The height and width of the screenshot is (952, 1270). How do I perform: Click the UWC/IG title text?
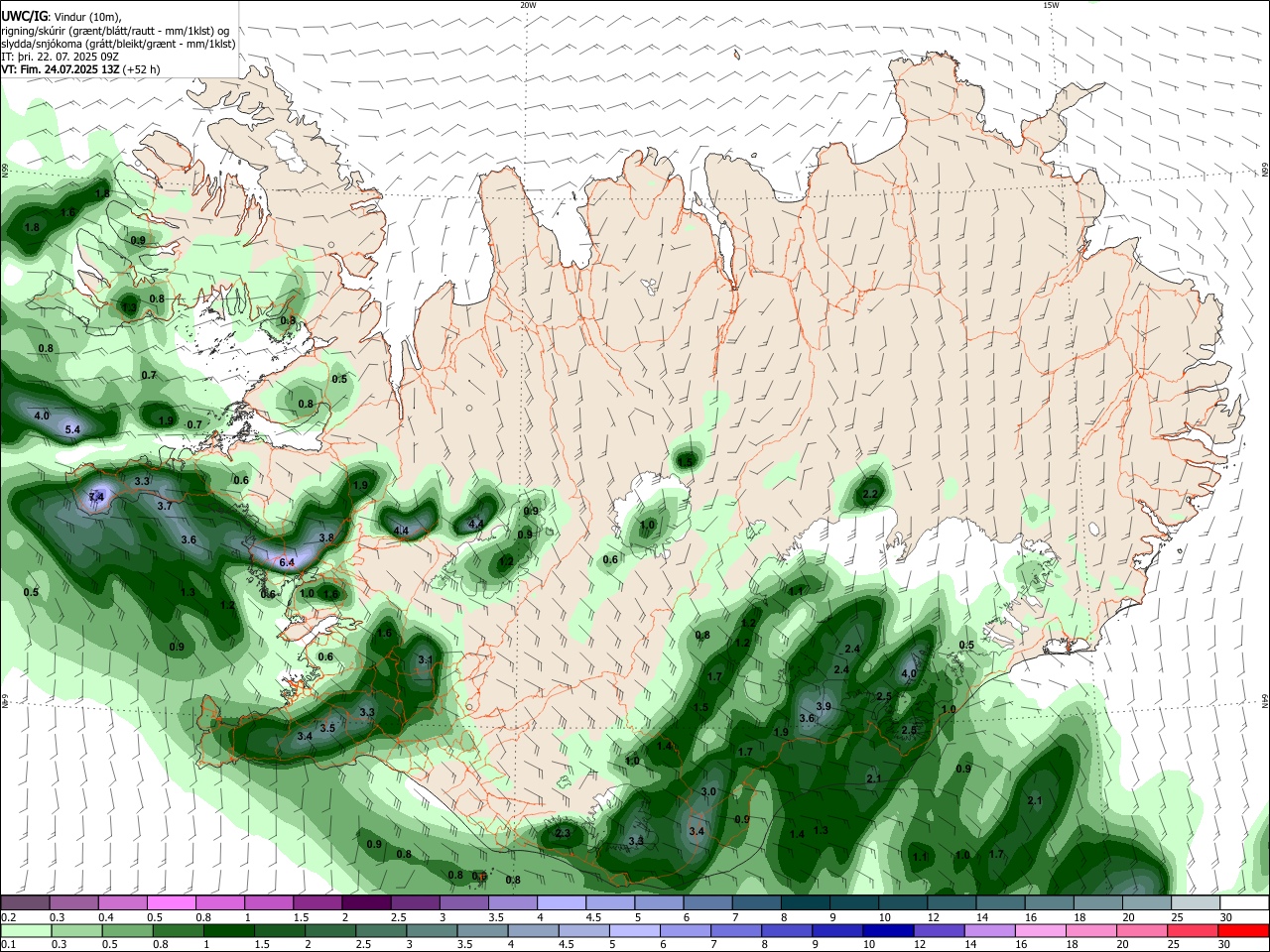tap(24, 17)
